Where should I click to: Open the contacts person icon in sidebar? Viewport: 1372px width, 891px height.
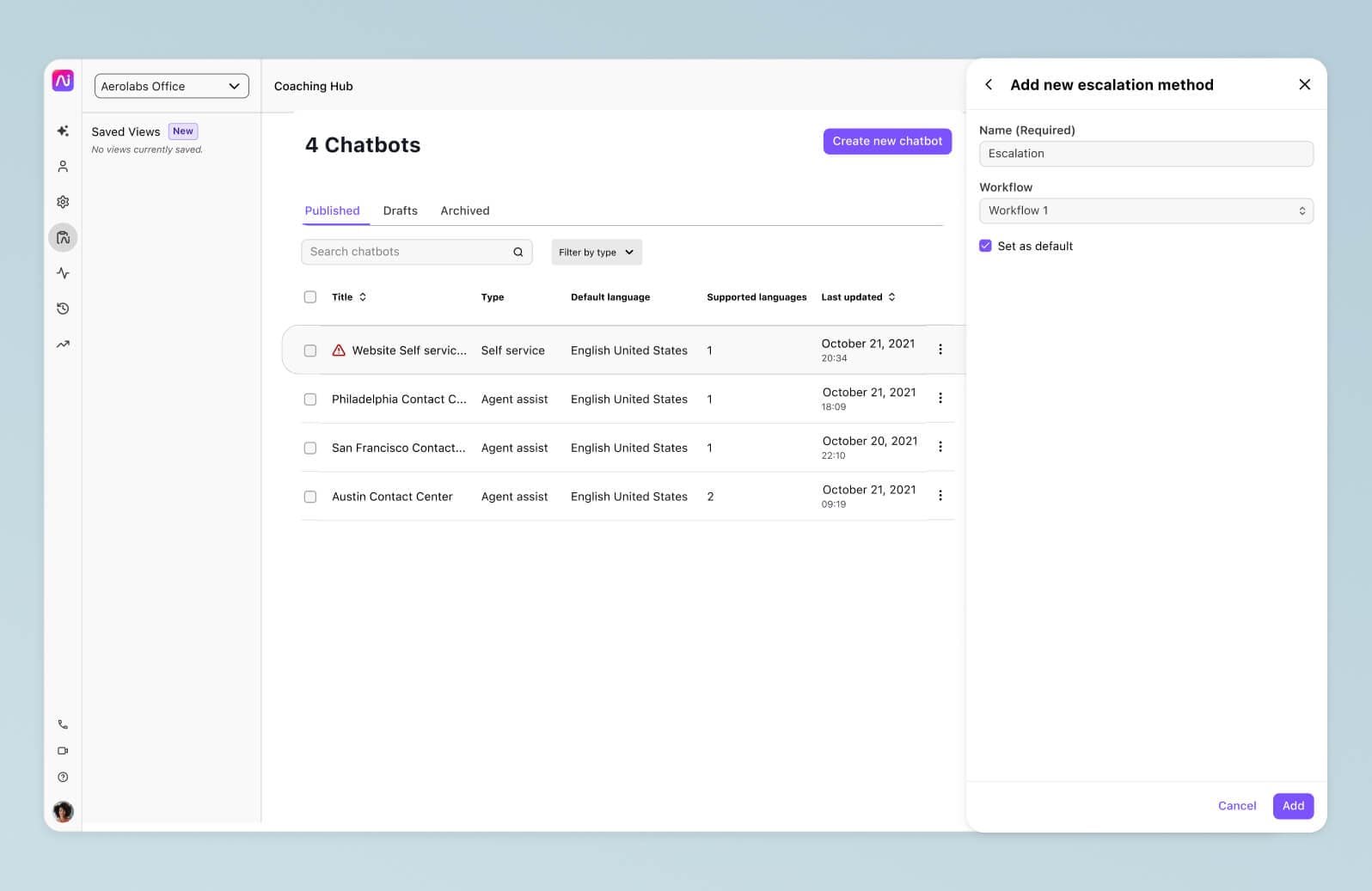(x=63, y=167)
